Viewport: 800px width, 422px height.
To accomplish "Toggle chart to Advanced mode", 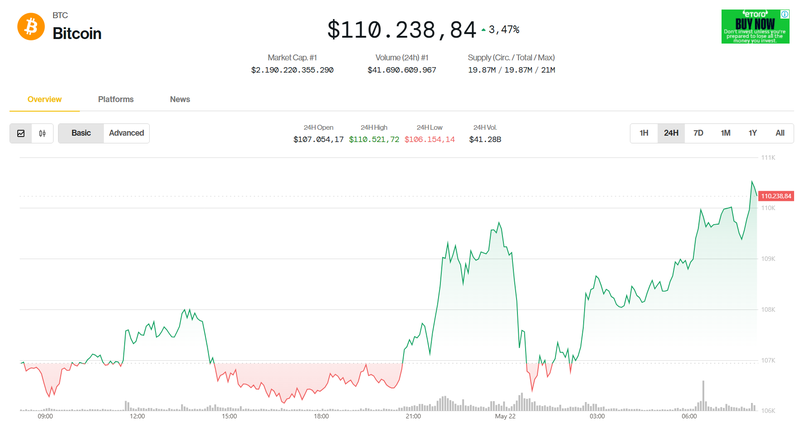I will [126, 133].
